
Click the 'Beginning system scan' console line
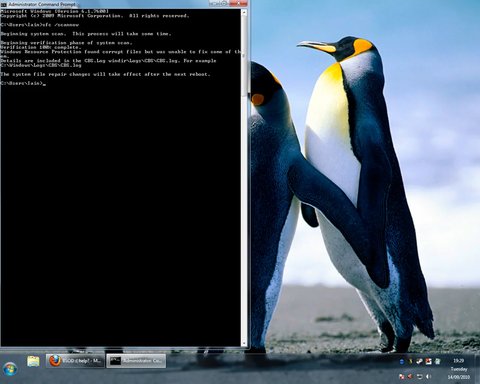pyautogui.click(x=86, y=34)
